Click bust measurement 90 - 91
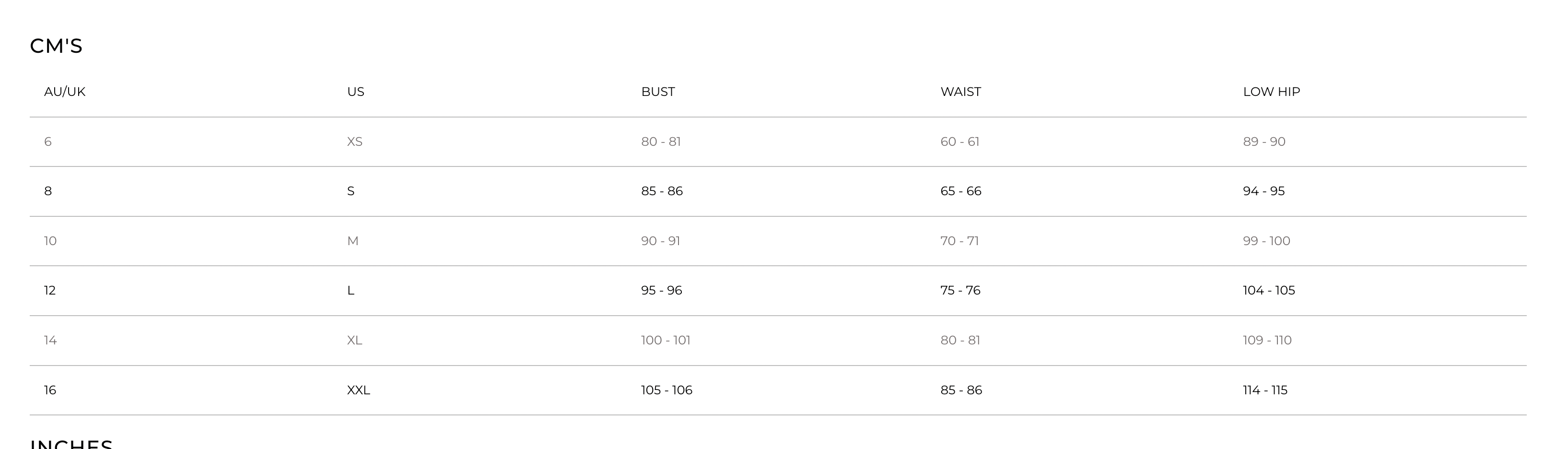This screenshot has width=1568, height=449. pos(660,241)
